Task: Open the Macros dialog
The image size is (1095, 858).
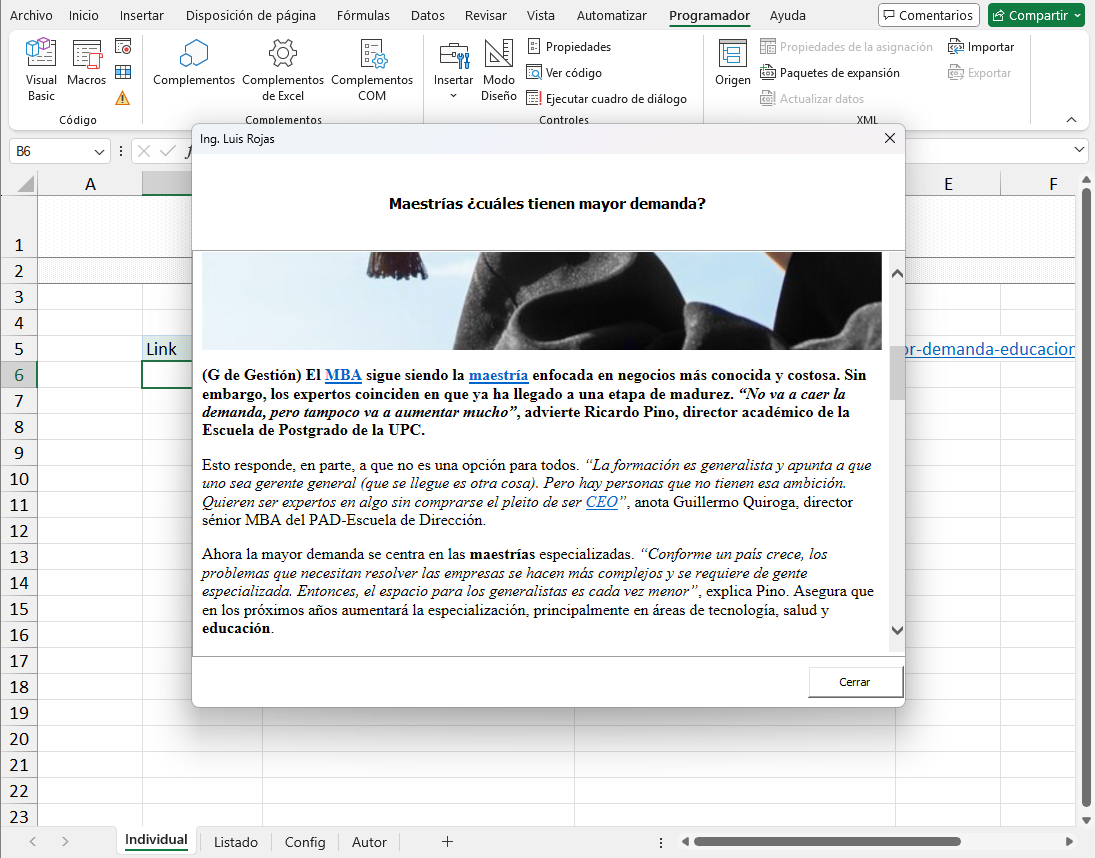Action: pos(87,63)
